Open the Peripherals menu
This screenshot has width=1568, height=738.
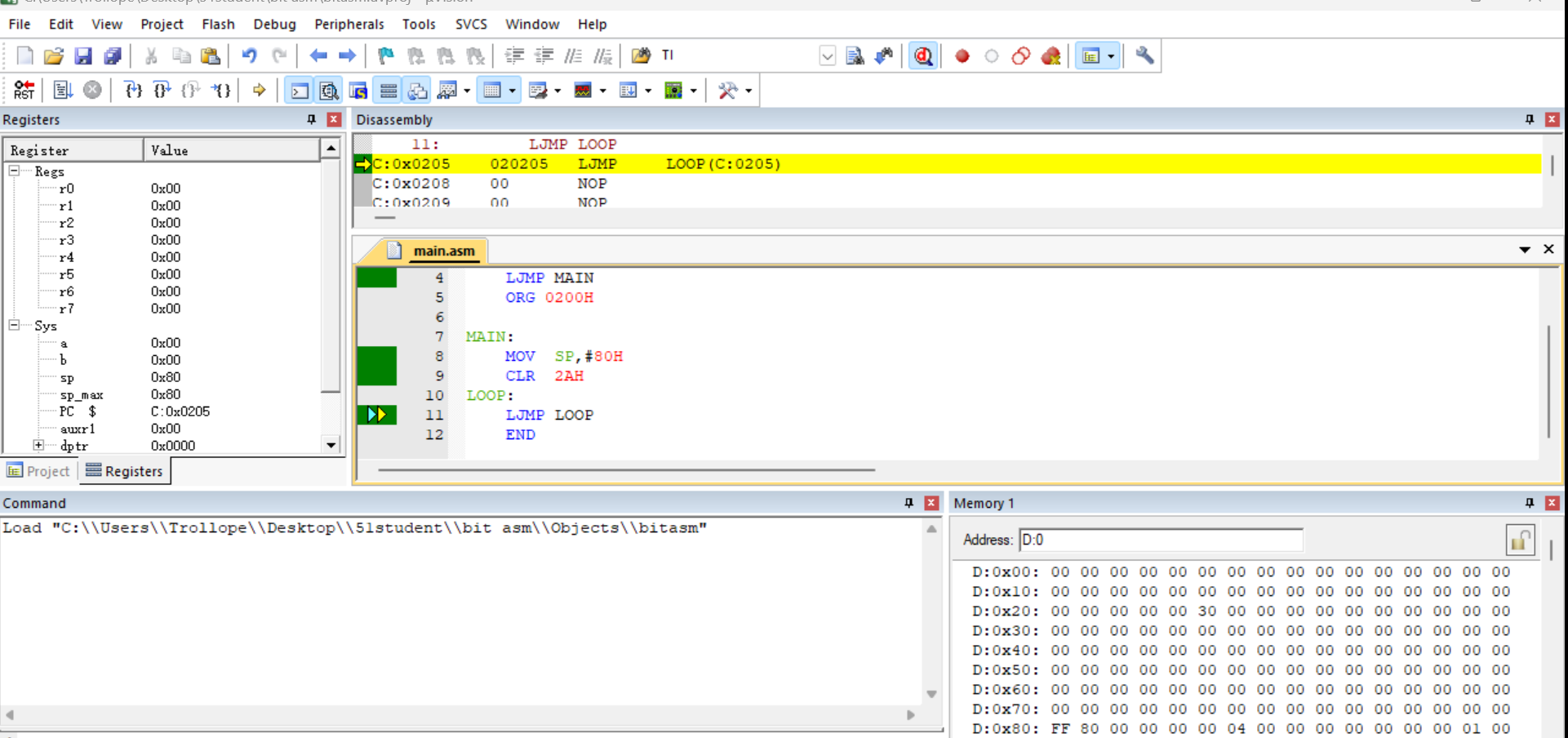pyautogui.click(x=349, y=24)
